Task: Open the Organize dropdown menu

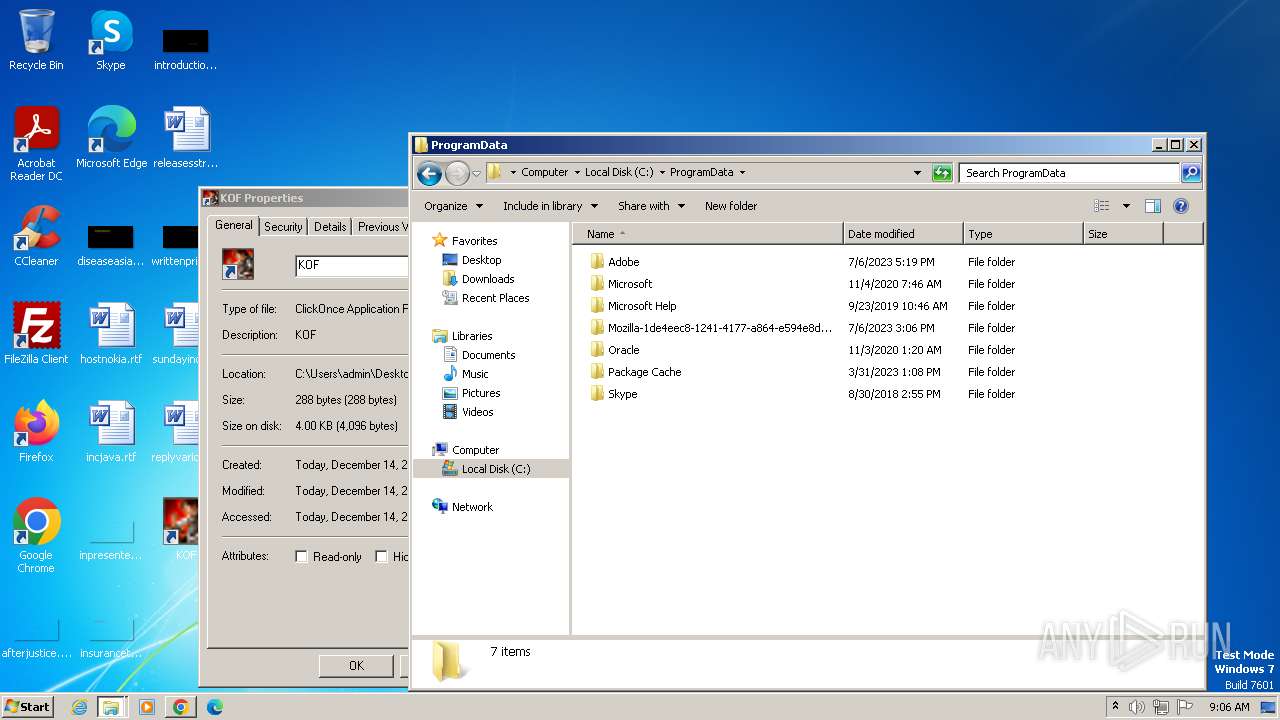Action: (x=453, y=206)
